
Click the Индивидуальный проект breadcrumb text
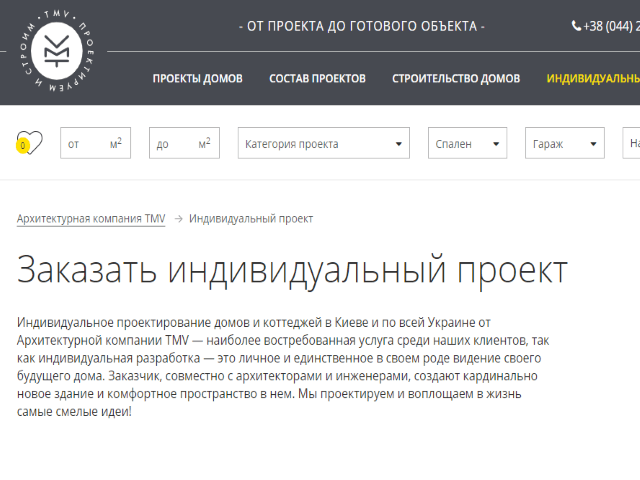click(x=251, y=219)
